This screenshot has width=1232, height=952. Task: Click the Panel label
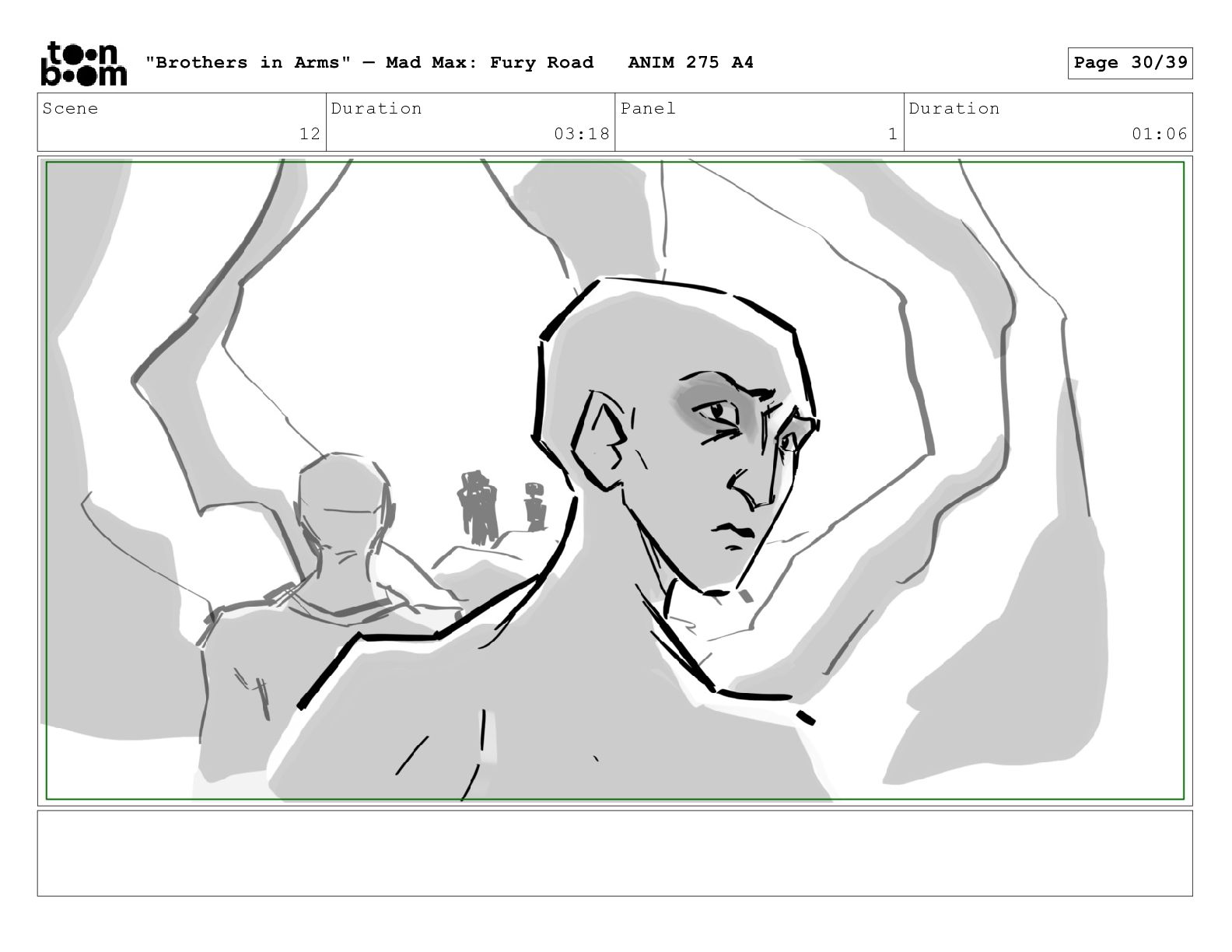(648, 108)
